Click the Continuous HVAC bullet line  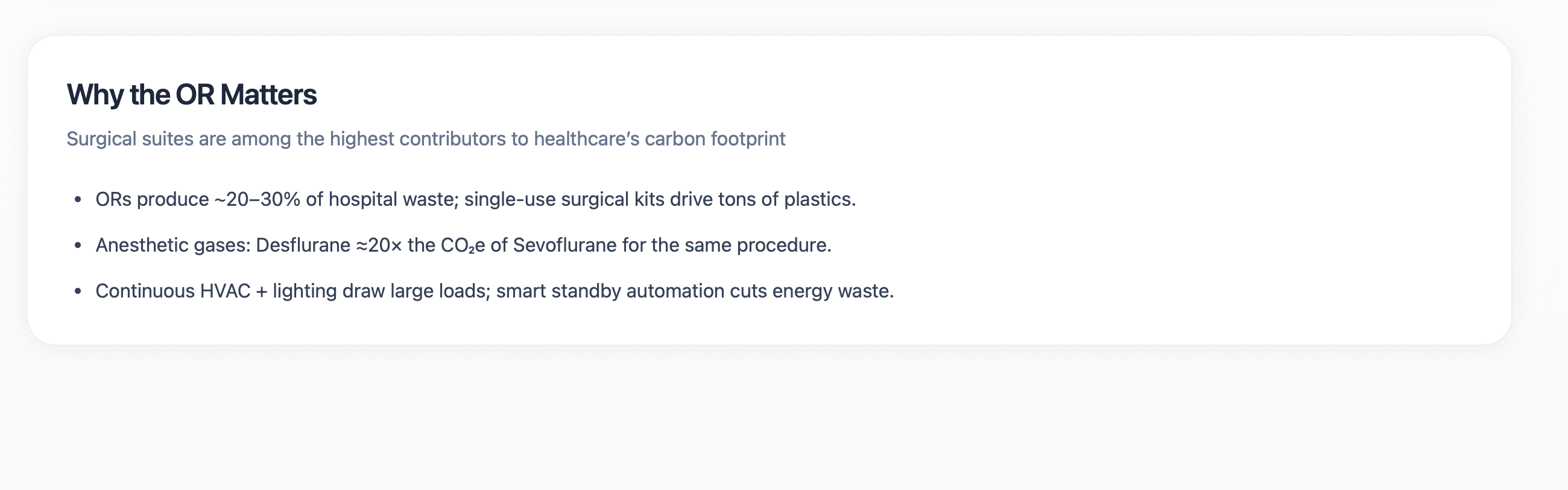coord(495,291)
